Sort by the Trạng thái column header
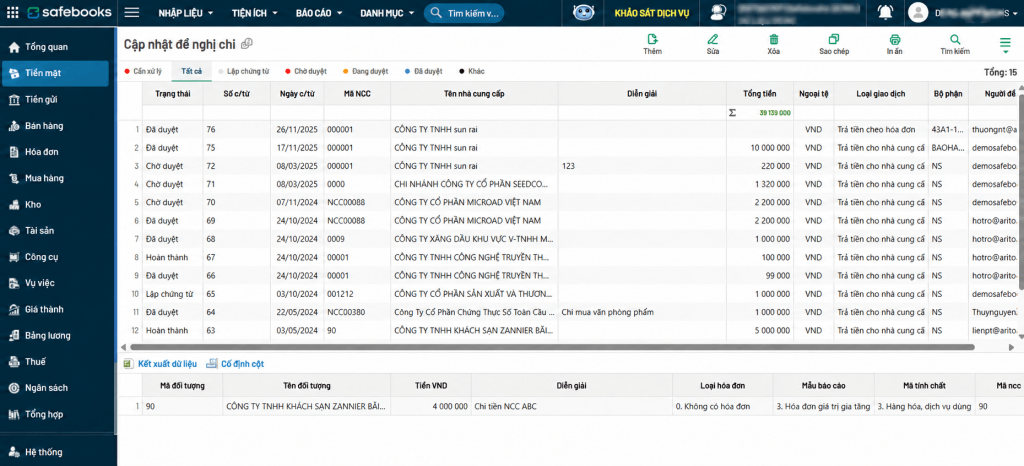This screenshot has height=466, width=1024. [x=172, y=94]
